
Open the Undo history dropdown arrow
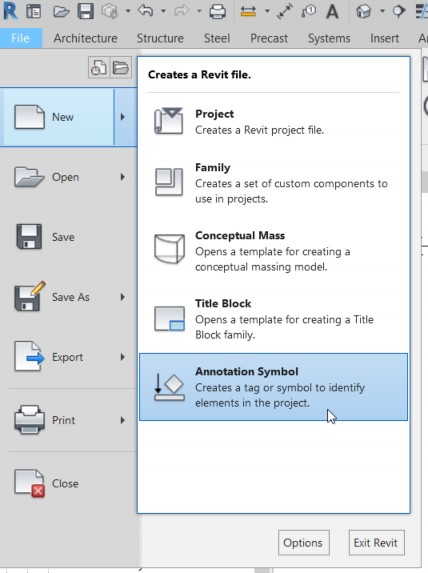[163, 11]
